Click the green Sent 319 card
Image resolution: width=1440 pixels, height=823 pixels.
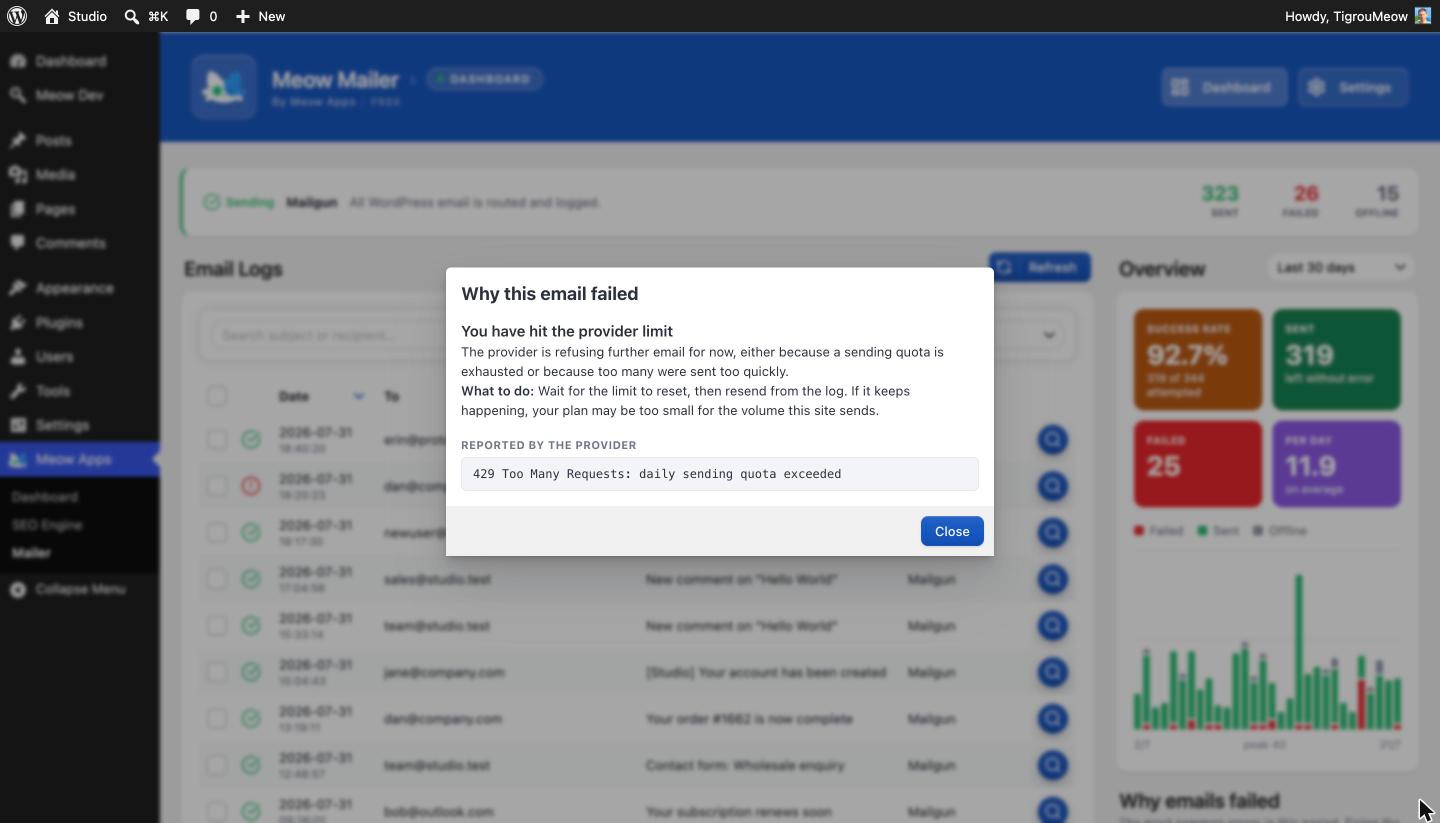1336,359
